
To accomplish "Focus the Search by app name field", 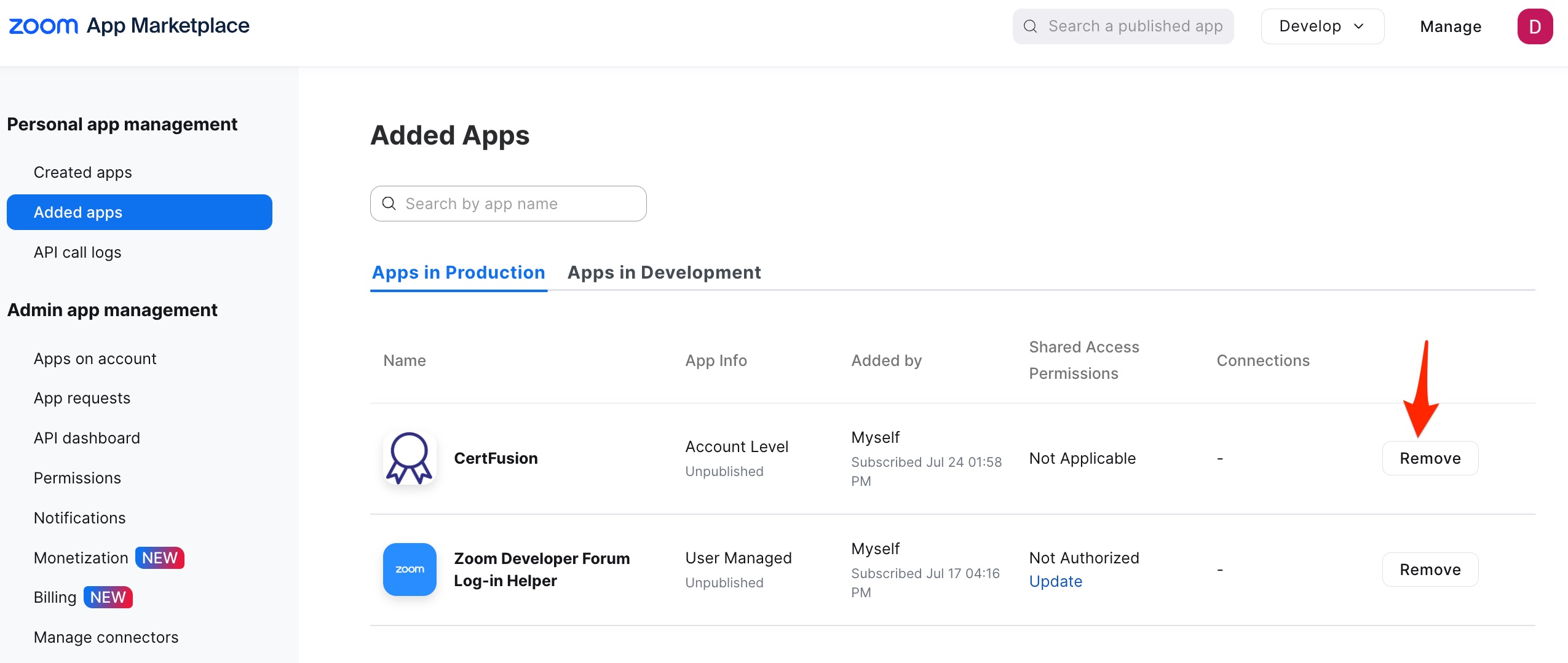I will (x=517, y=204).
